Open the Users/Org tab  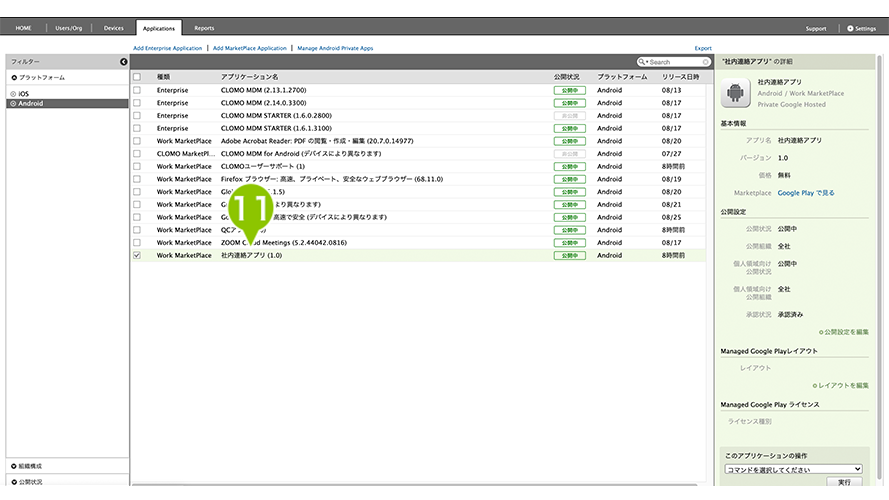click(69, 28)
